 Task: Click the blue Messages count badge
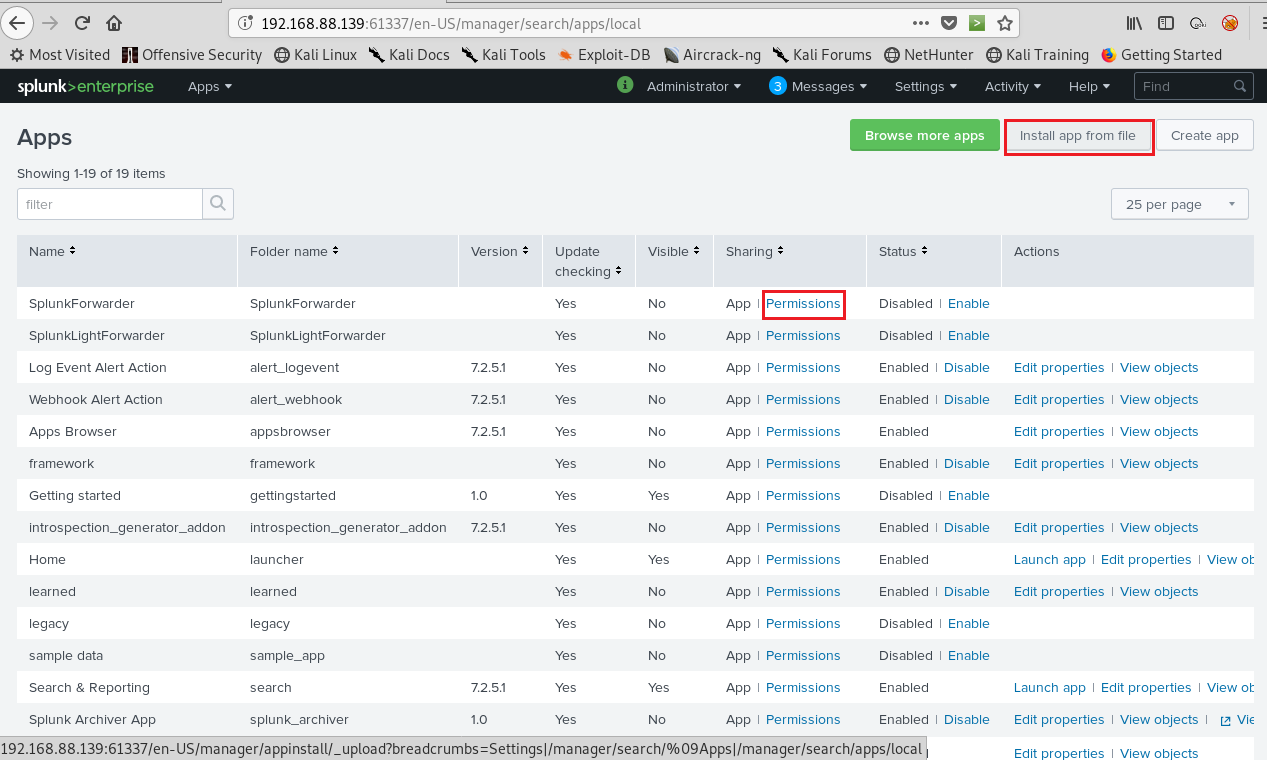(777, 86)
